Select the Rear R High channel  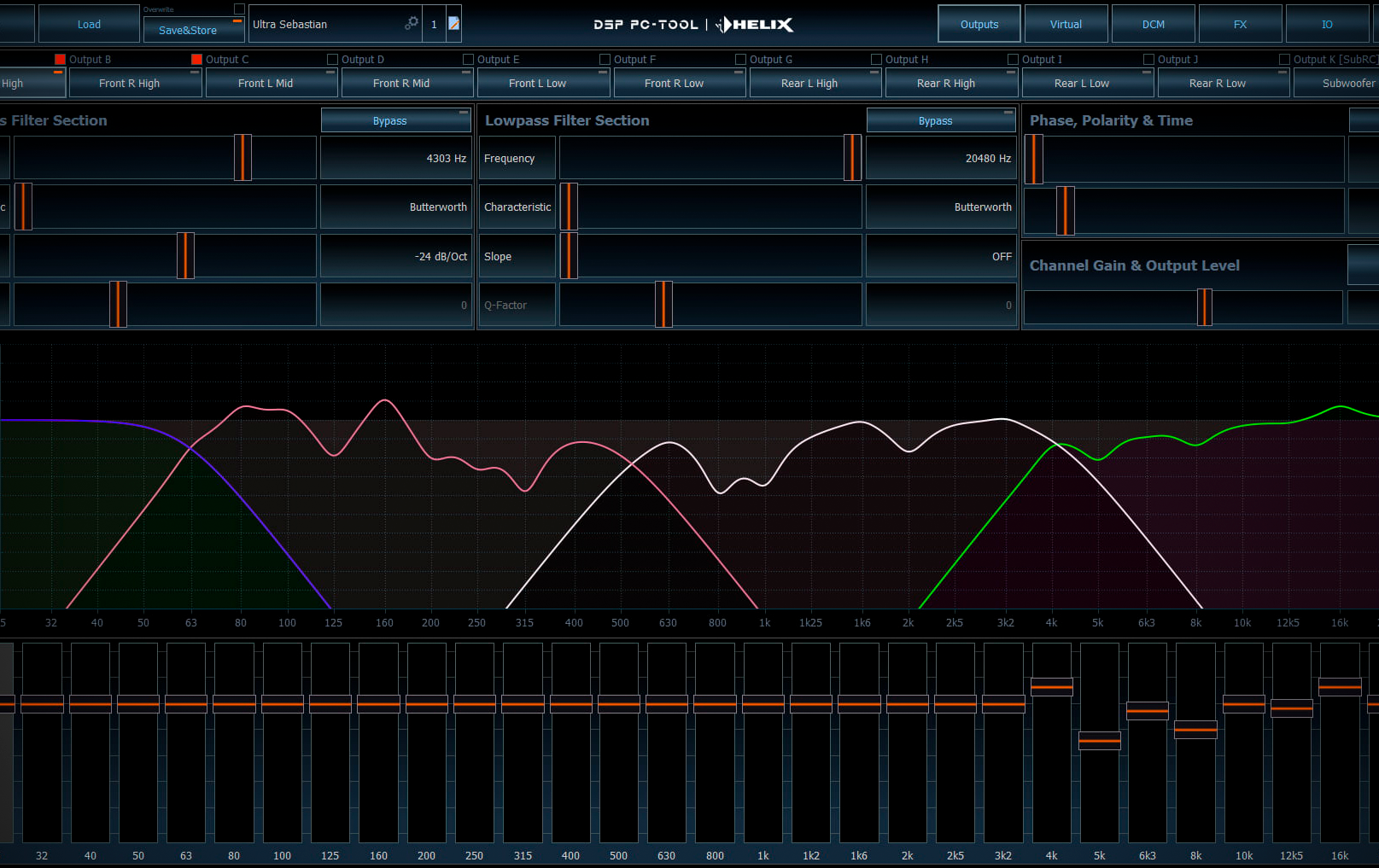pyautogui.click(x=951, y=83)
